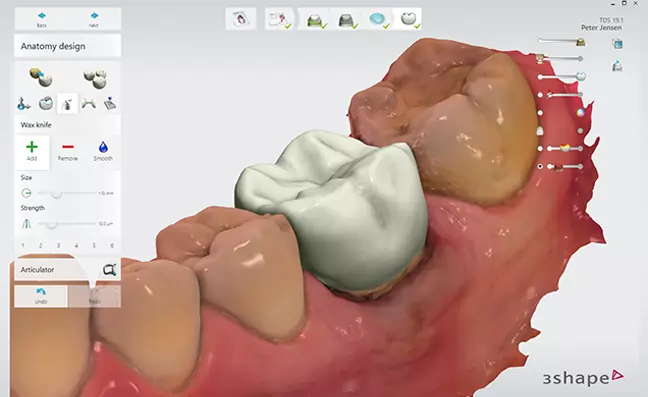The width and height of the screenshot is (648, 397).
Task: Open the Articulator panel icon
Action: click(109, 270)
